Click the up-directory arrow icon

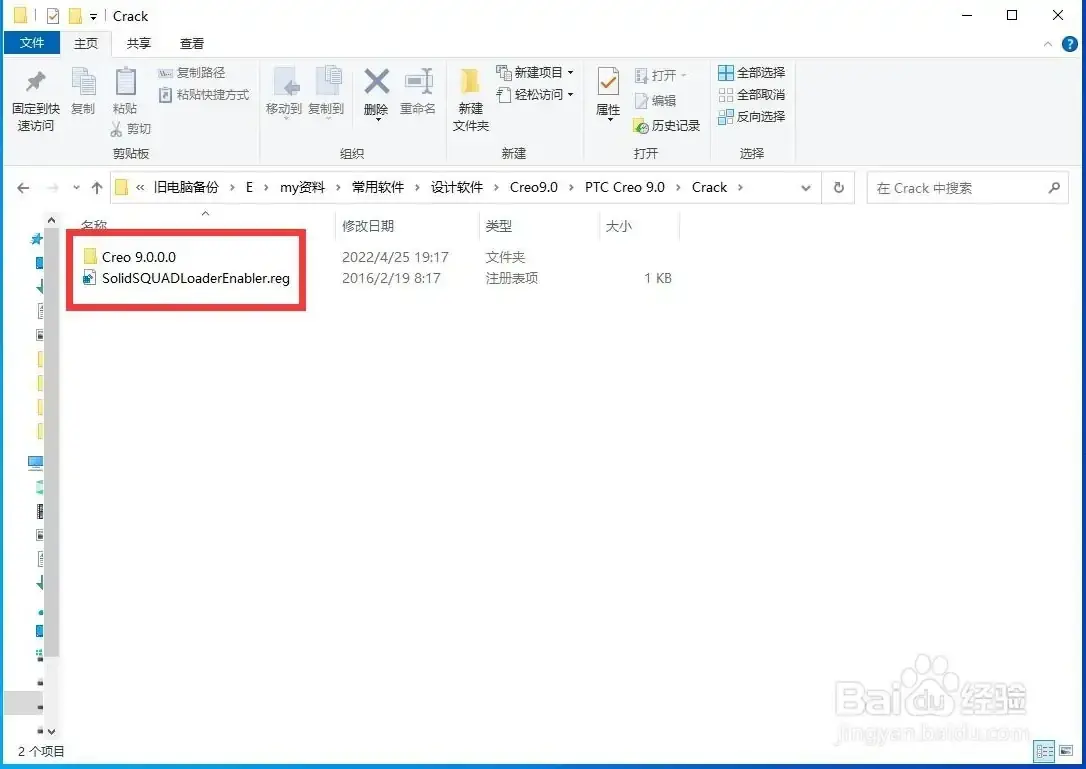pyautogui.click(x=97, y=188)
